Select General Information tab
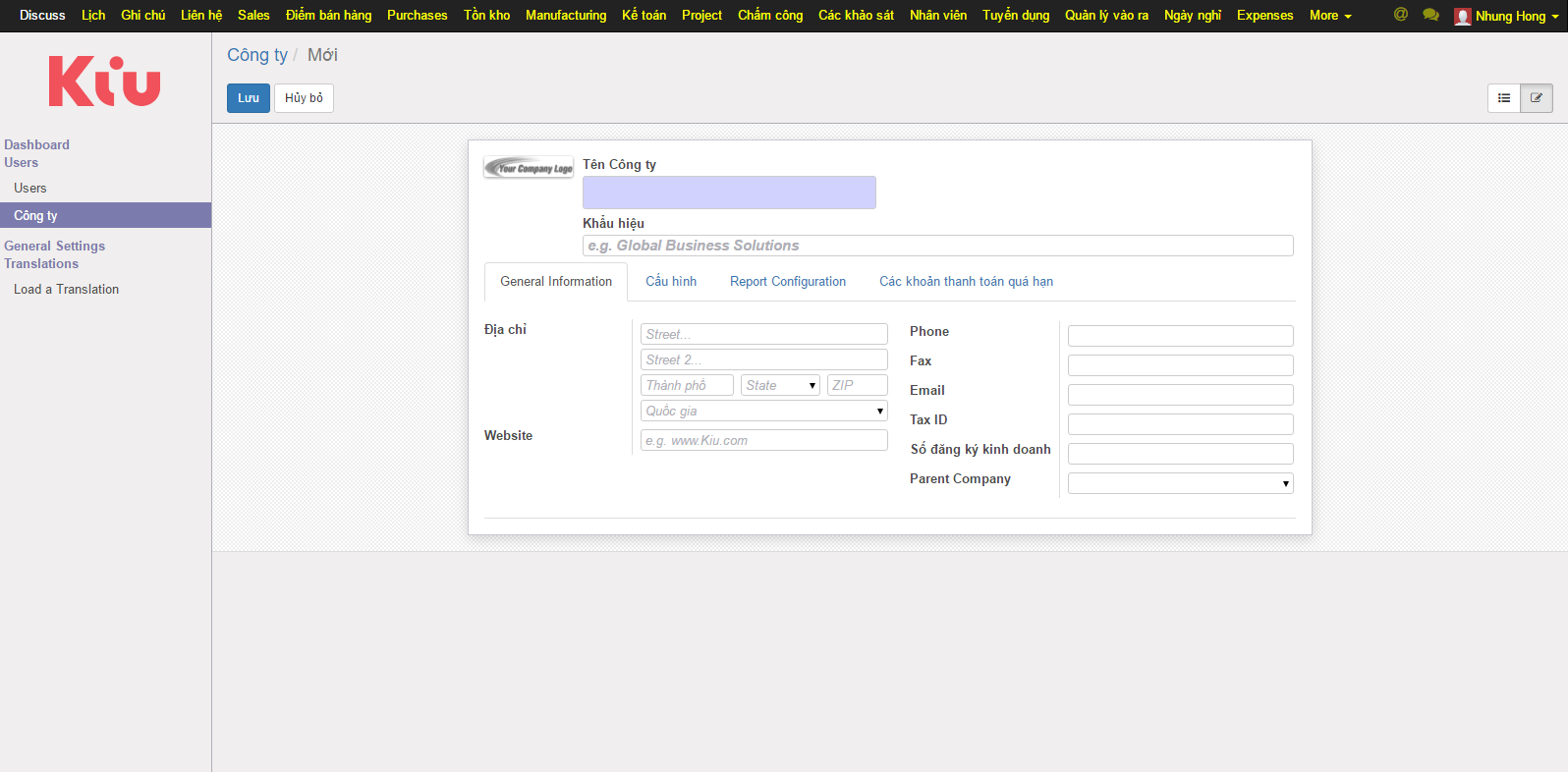Image resolution: width=1568 pixels, height=772 pixels. click(x=556, y=281)
